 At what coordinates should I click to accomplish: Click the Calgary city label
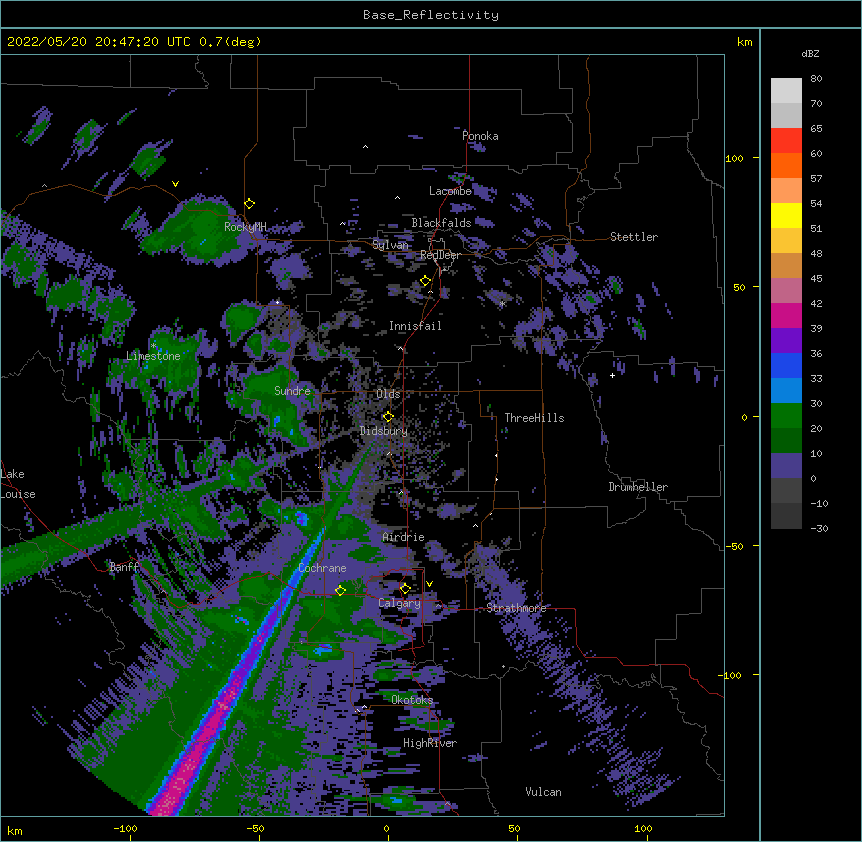(x=399, y=603)
